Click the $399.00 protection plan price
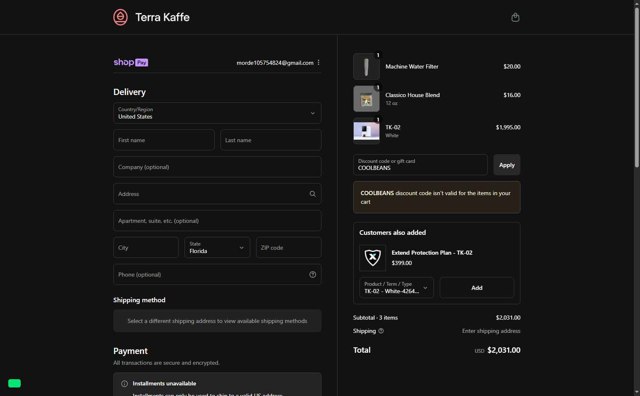Viewport: 640px width, 396px height. [x=402, y=263]
